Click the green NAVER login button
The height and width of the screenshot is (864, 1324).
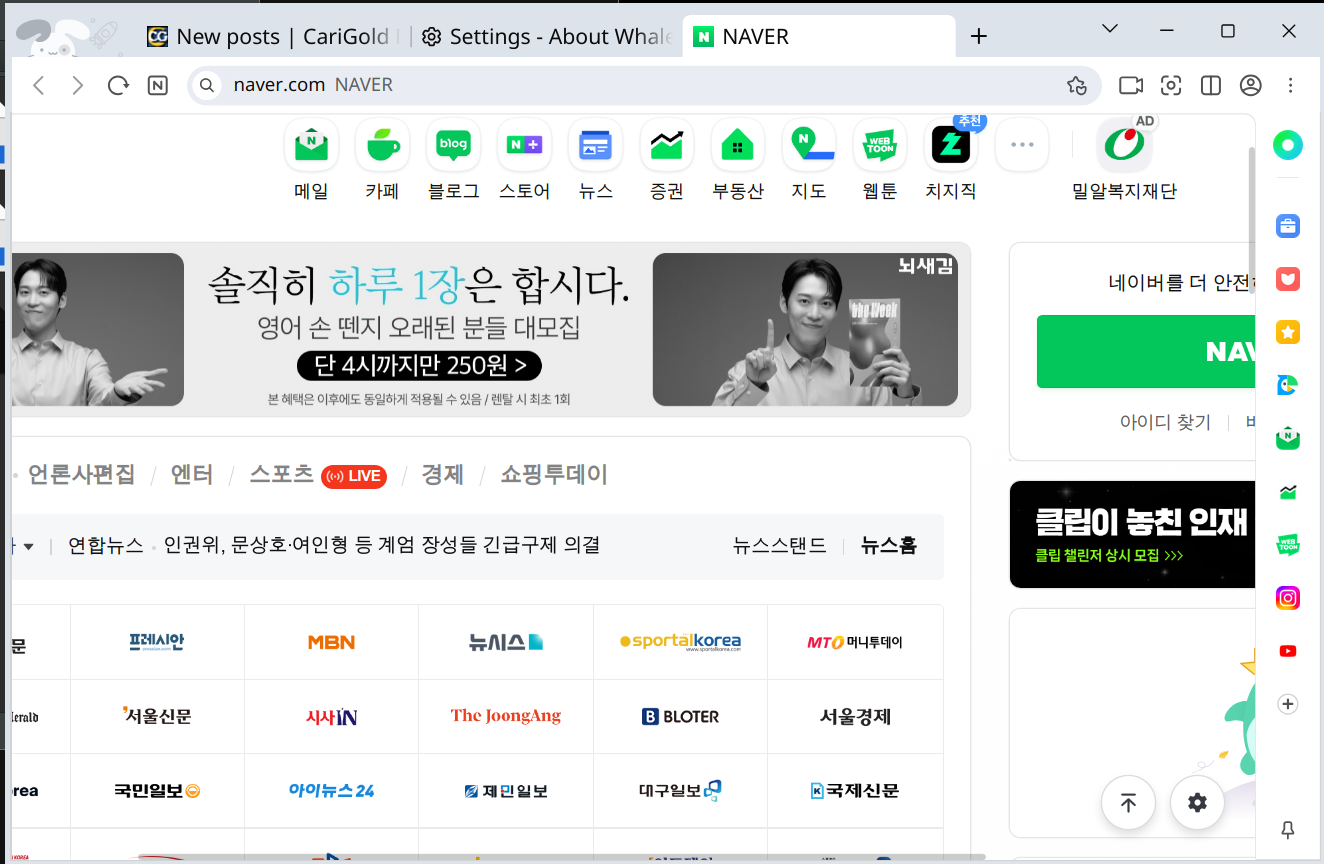pyautogui.click(x=1146, y=352)
